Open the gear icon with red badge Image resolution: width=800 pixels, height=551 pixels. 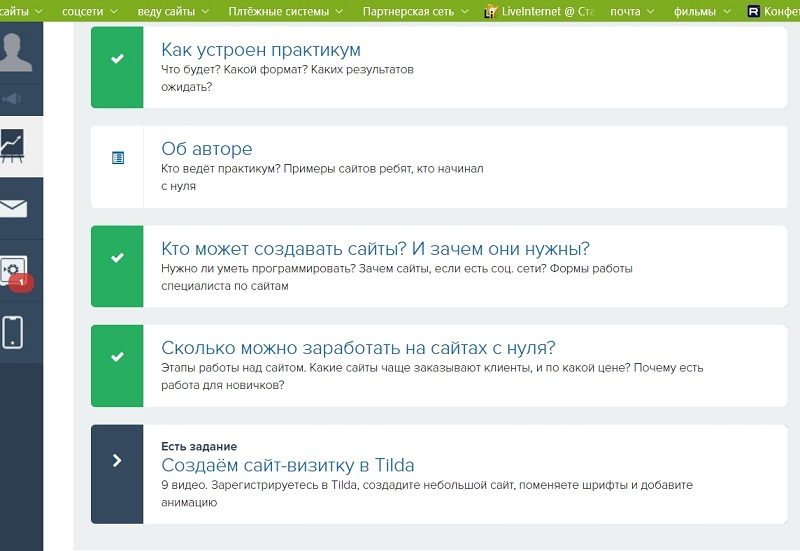tap(12, 270)
